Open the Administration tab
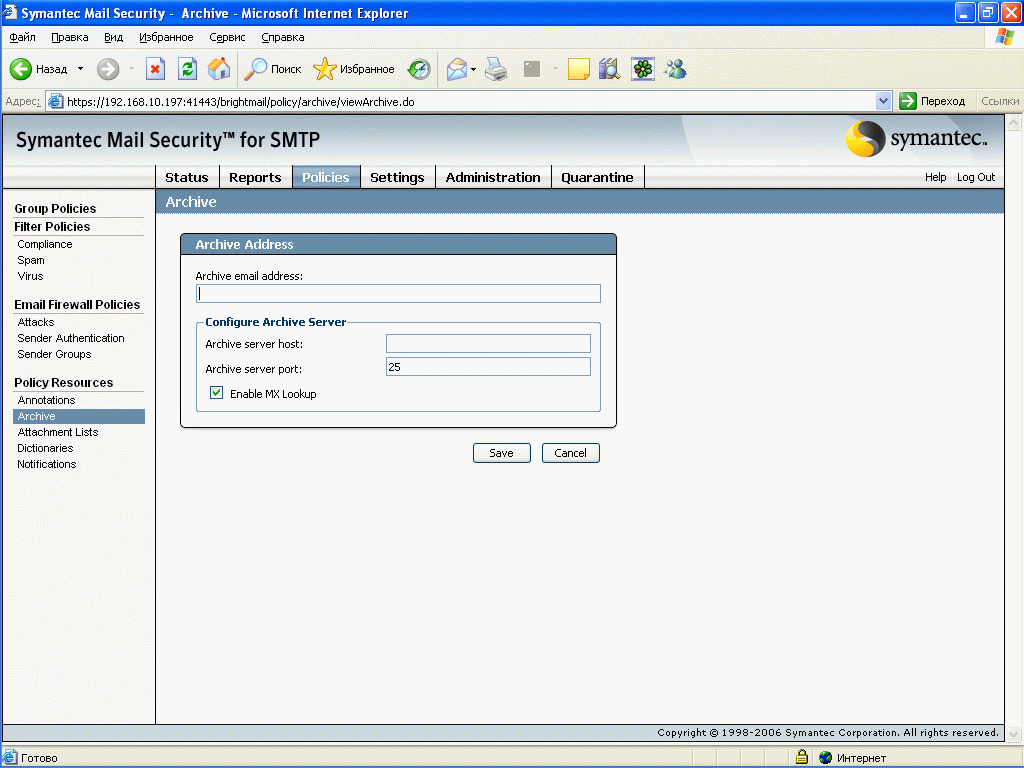 (493, 177)
